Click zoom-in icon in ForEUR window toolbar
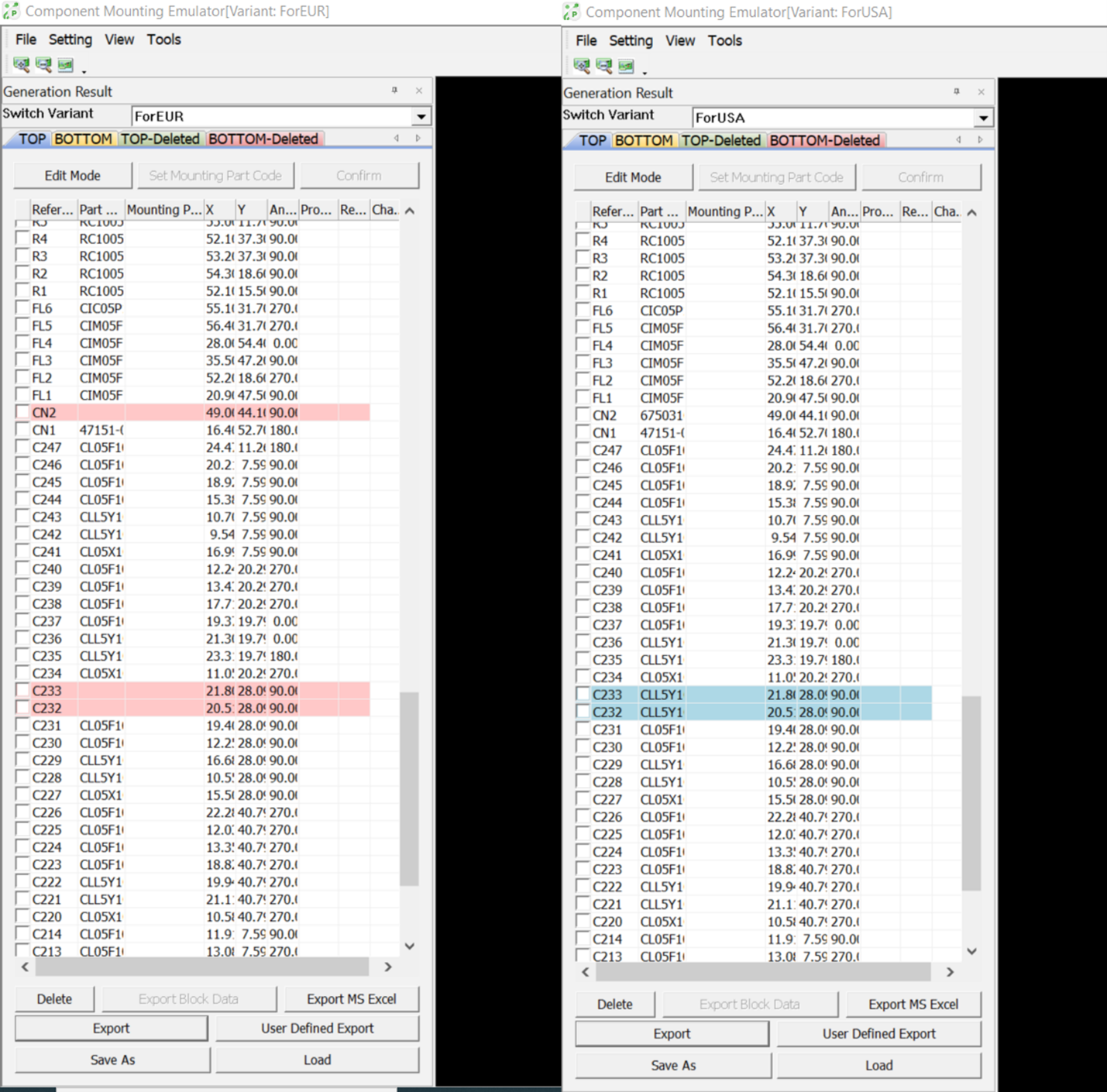Image resolution: width=1107 pixels, height=1092 pixels. (21, 65)
